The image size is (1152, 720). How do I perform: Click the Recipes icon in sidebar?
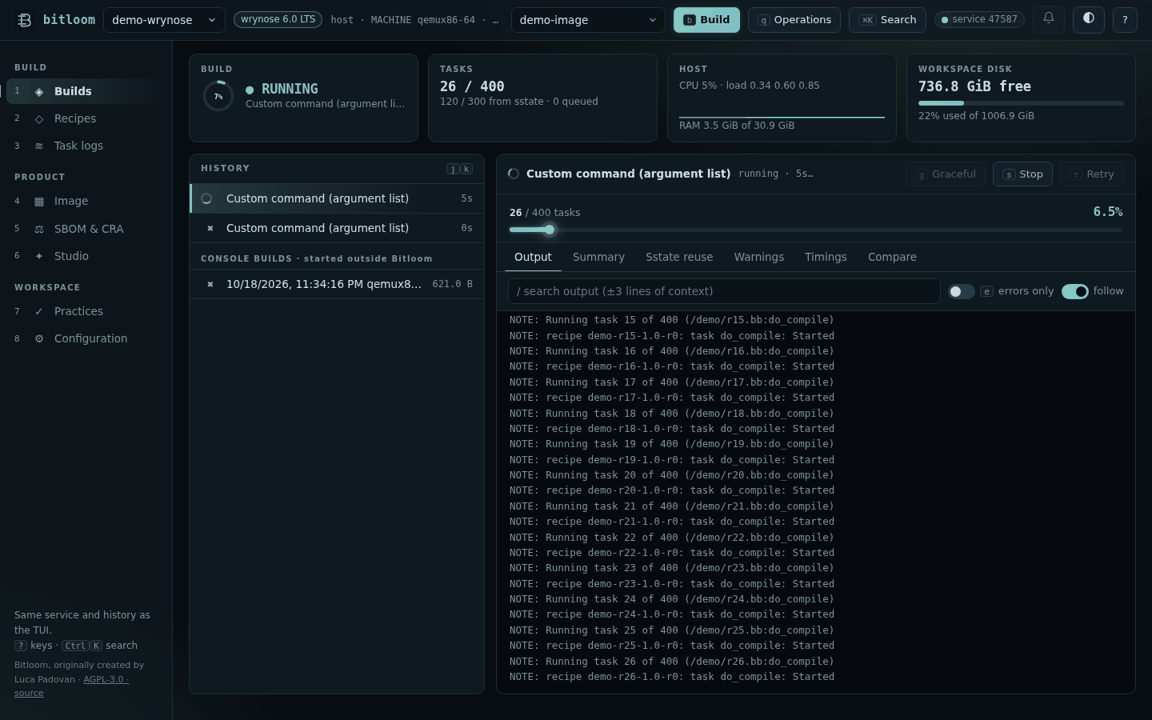point(39,118)
